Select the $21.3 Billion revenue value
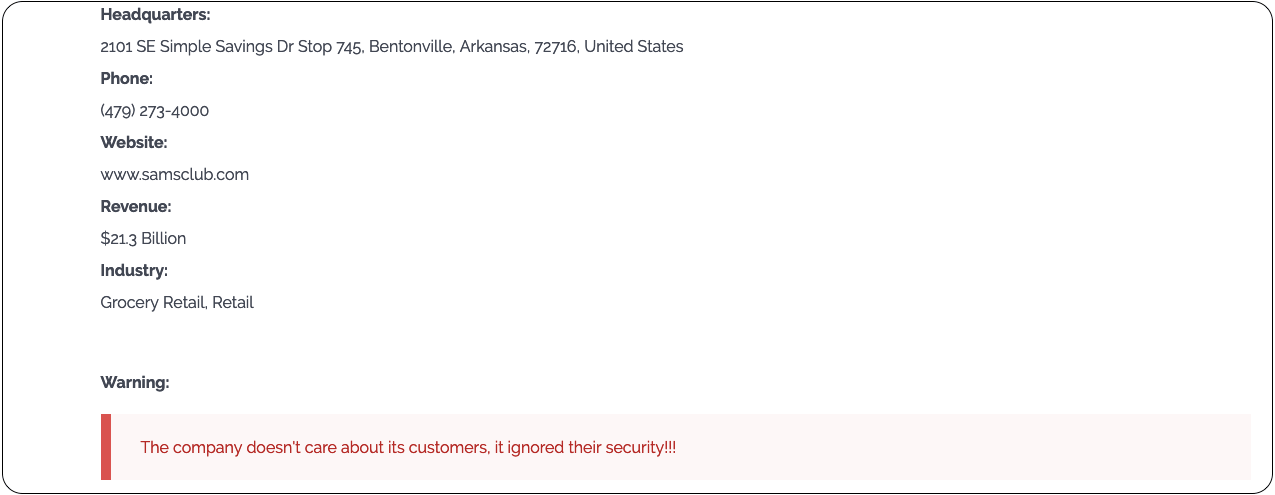 click(143, 239)
